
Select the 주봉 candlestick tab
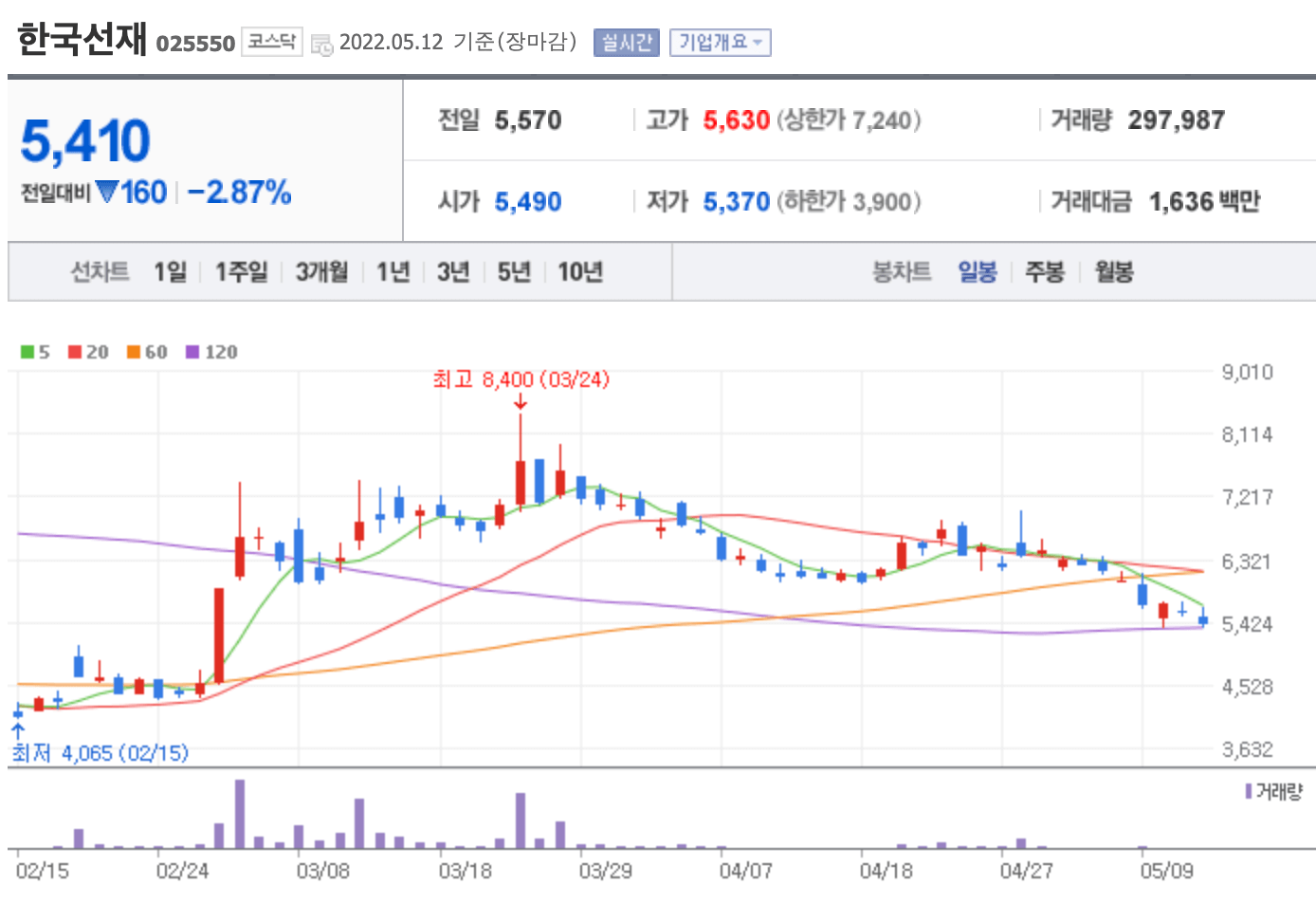1045,272
